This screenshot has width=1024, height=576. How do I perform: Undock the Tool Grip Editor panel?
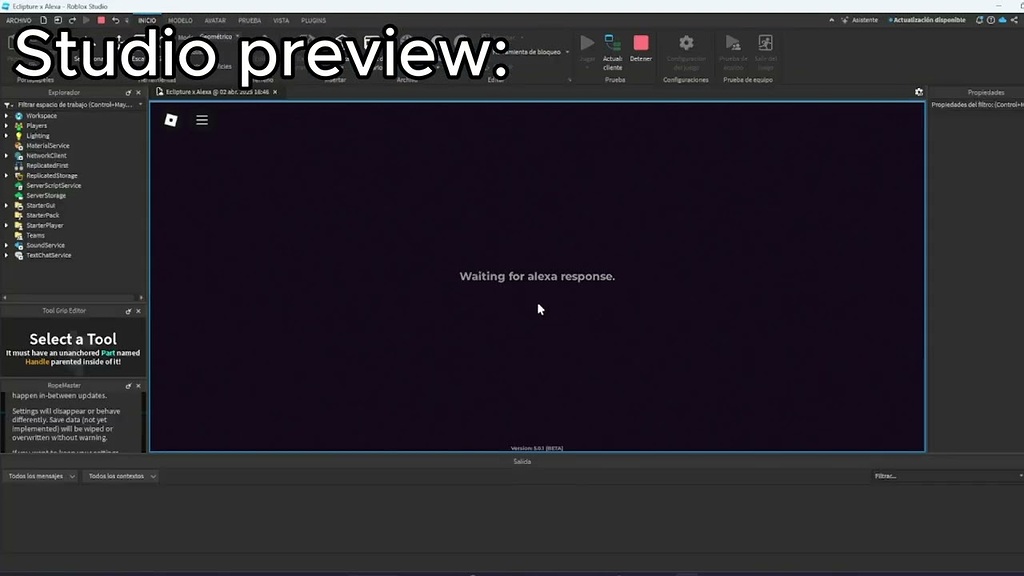pos(128,312)
